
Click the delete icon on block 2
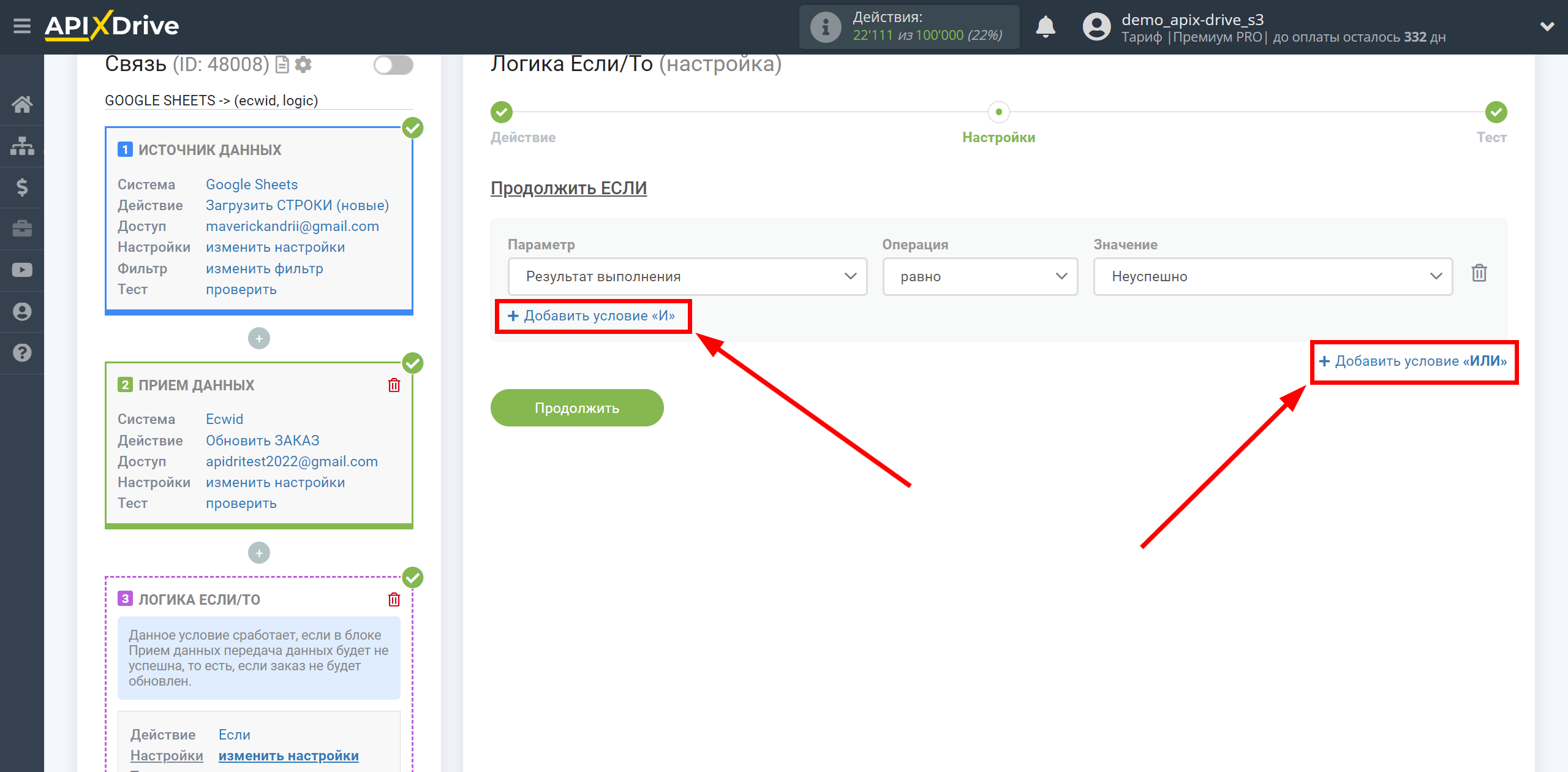point(393,386)
